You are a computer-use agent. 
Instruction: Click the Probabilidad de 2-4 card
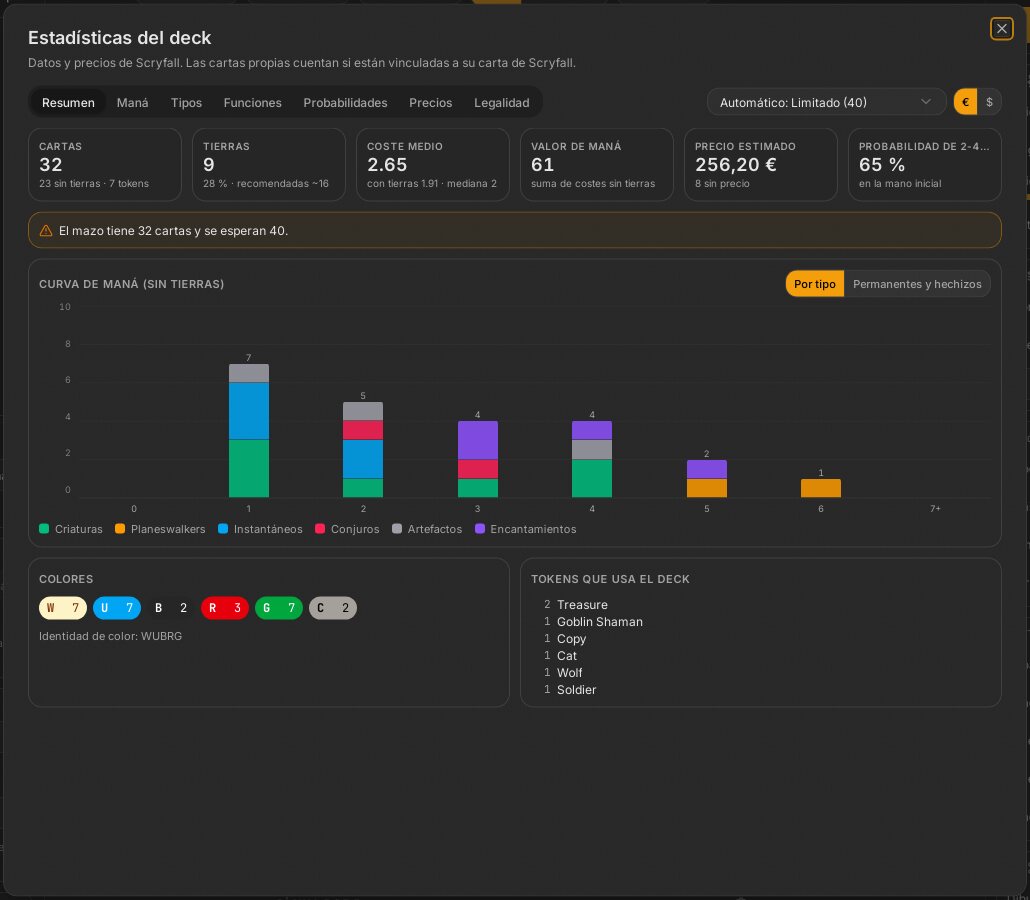pyautogui.click(x=925, y=164)
